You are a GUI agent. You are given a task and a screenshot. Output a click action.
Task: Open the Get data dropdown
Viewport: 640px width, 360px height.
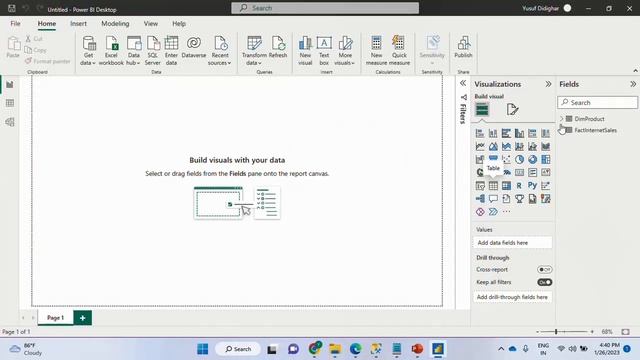(88, 59)
